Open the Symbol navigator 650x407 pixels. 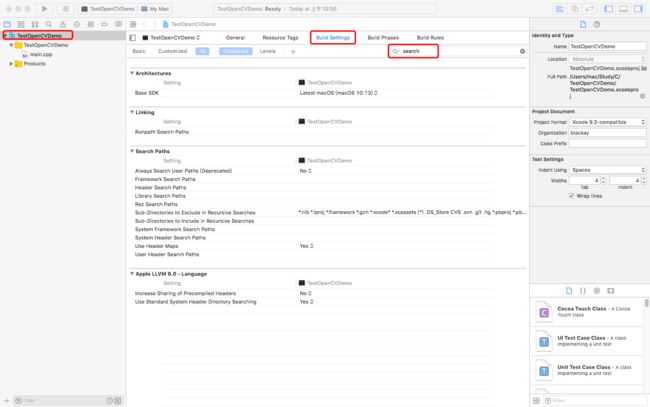[x=35, y=24]
